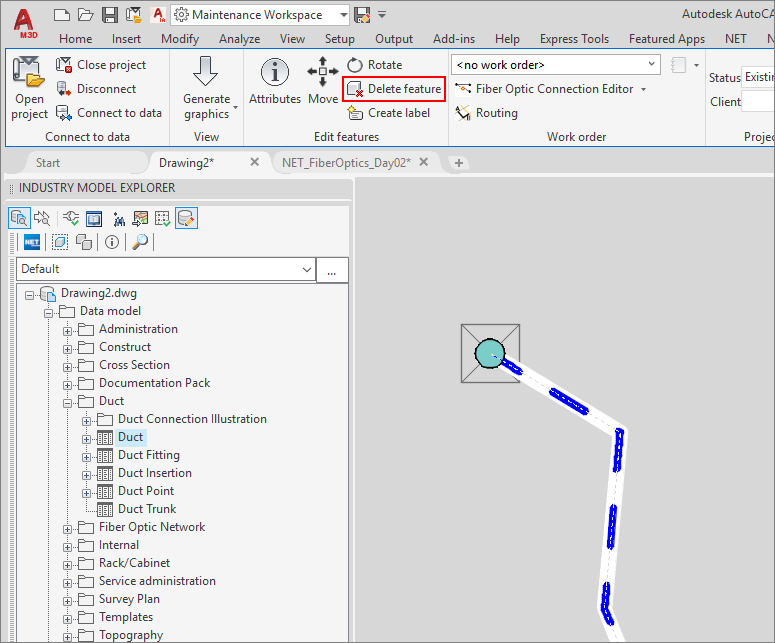Screen dimensions: 775x643
Task: Click Close project in the ribbon
Action: pyautogui.click(x=101, y=65)
